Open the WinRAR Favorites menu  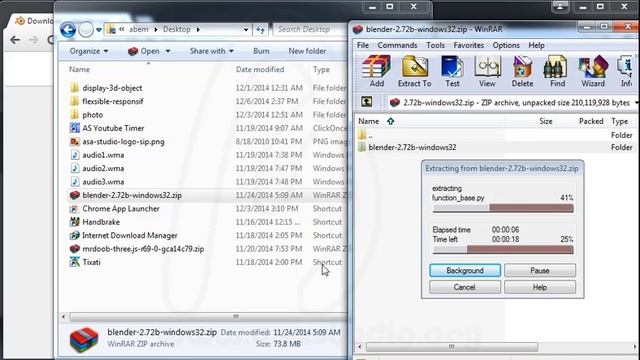pyautogui.click(x=469, y=45)
